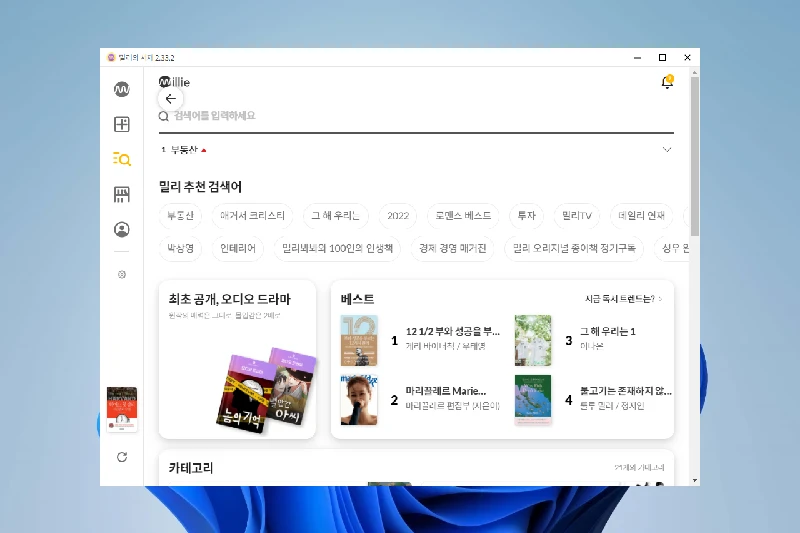Open the piano-key library icon in sidebar

pos(121,194)
